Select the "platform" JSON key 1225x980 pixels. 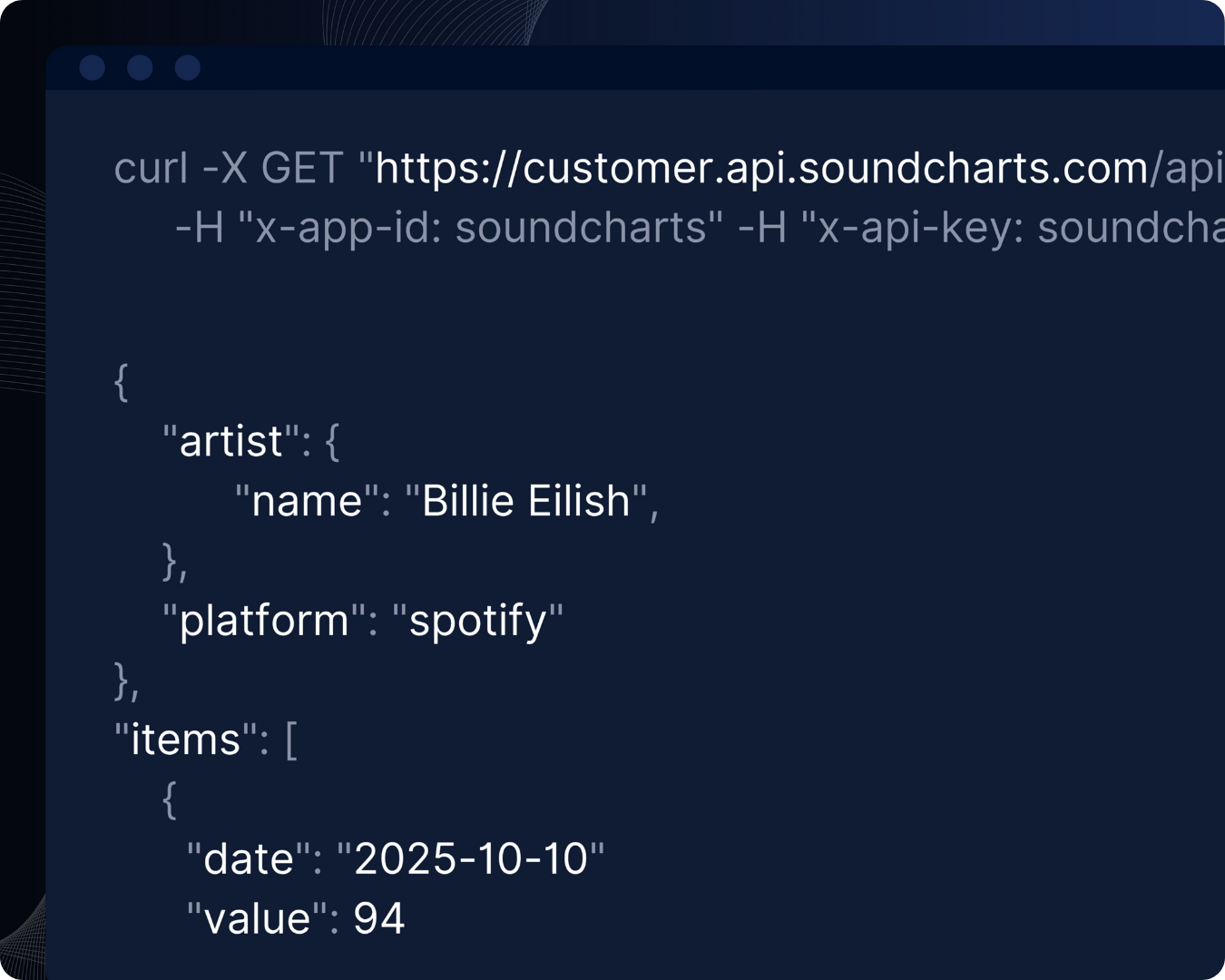263,621
